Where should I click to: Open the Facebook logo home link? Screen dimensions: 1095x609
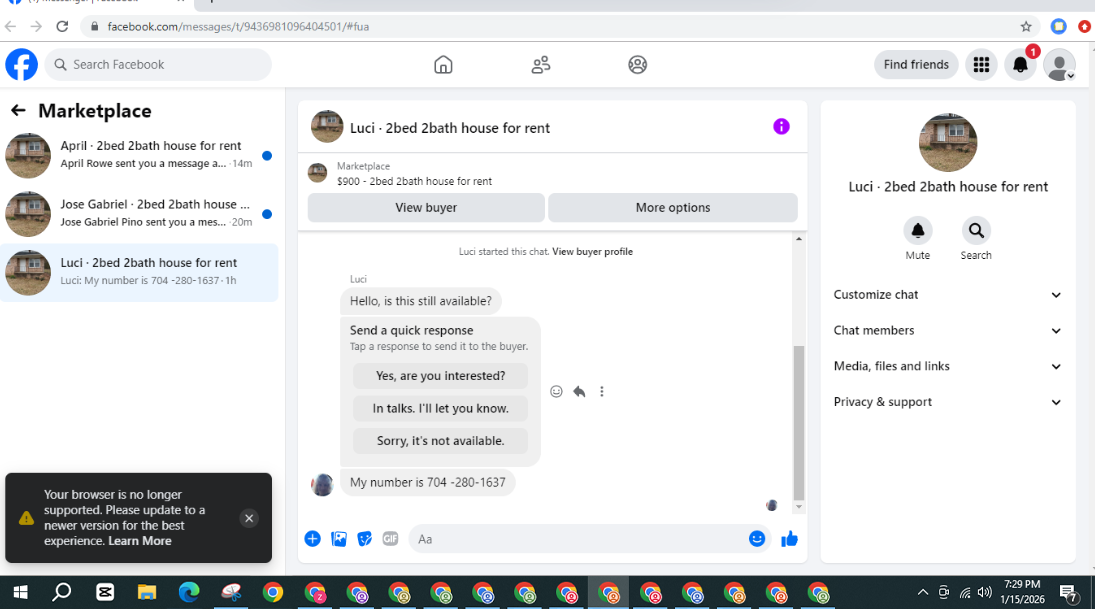point(22,65)
